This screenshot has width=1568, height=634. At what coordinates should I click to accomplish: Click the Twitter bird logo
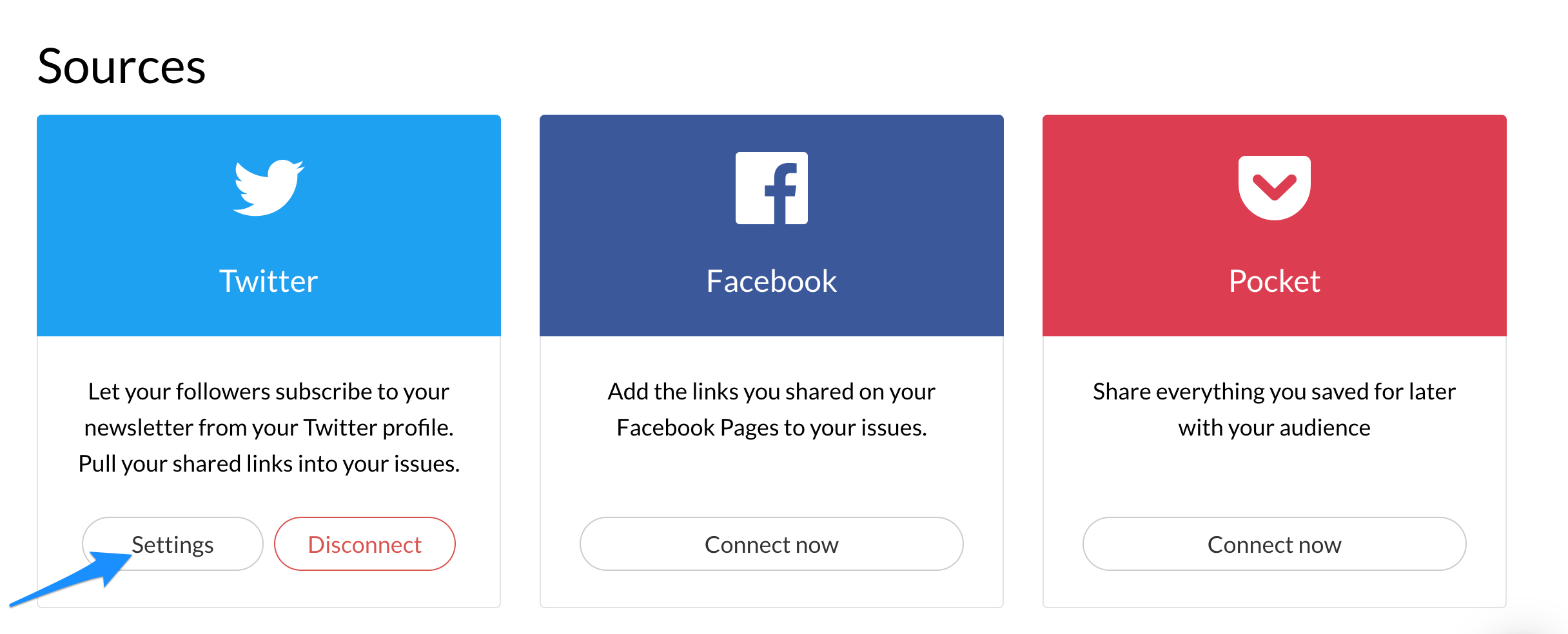tap(268, 187)
